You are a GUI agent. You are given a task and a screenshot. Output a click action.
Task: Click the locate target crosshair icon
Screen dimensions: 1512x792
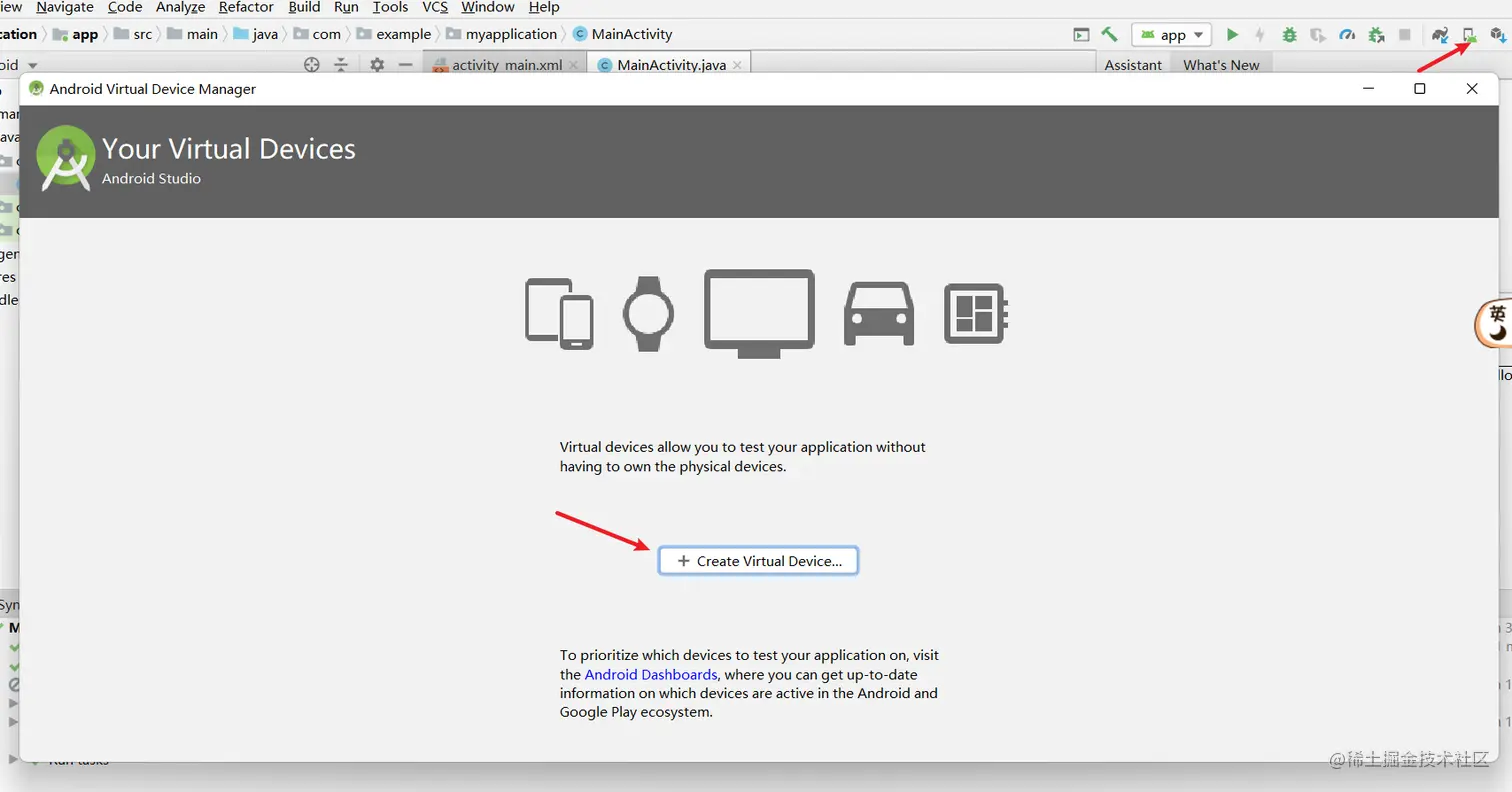pyautogui.click(x=312, y=65)
